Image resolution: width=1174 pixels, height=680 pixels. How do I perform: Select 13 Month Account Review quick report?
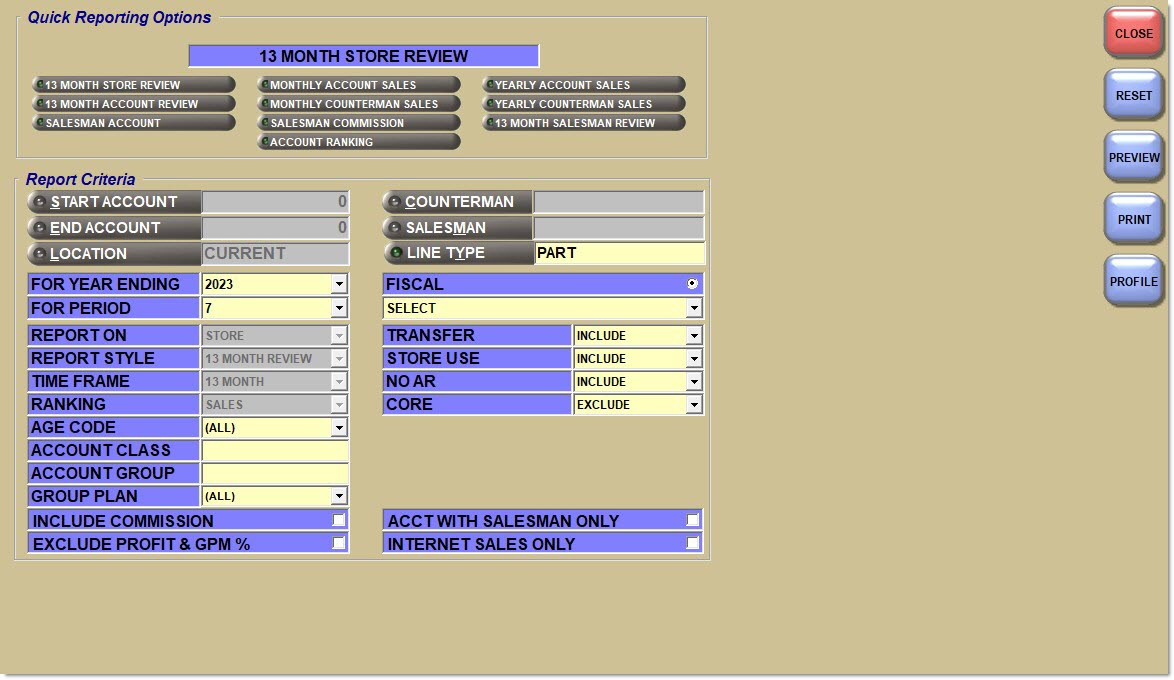point(133,104)
